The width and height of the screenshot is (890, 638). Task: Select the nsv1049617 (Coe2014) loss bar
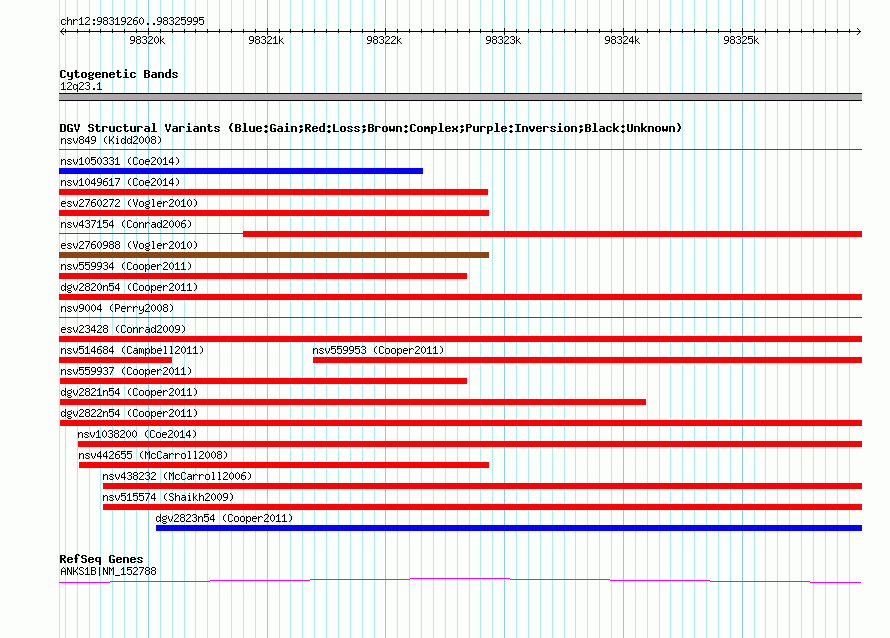274,192
